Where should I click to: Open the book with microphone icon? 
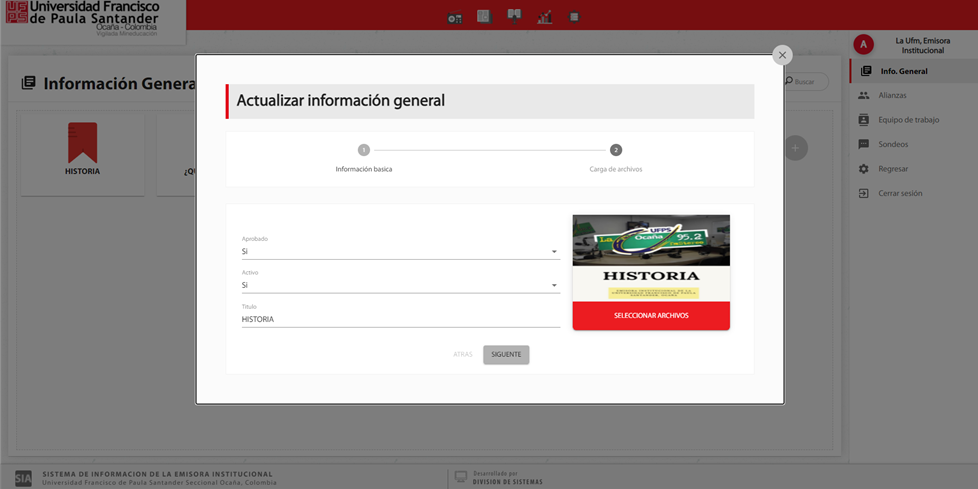[x=514, y=16]
